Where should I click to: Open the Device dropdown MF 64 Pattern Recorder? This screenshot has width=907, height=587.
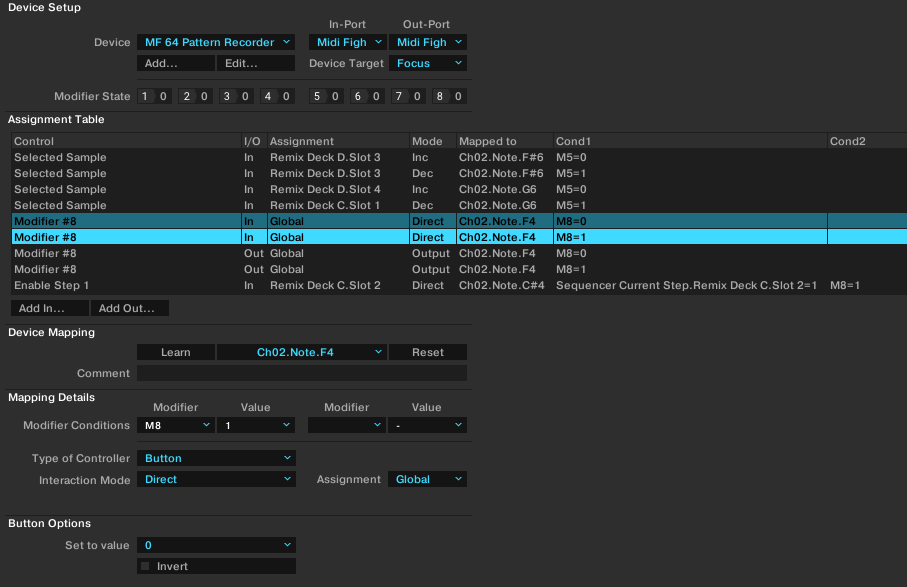[216, 42]
